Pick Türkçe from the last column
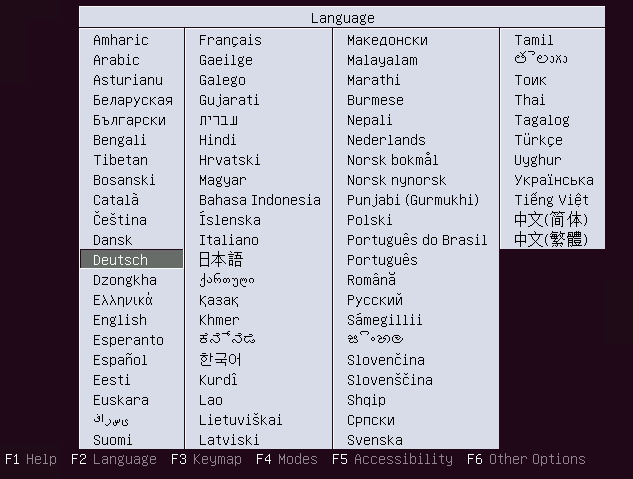 point(538,140)
